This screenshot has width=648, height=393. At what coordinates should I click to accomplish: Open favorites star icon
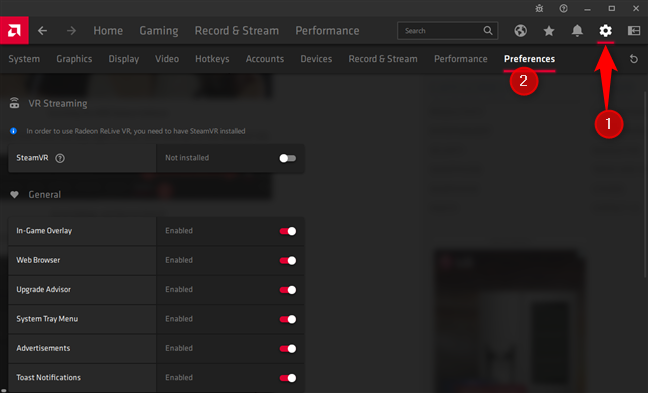[549, 31]
